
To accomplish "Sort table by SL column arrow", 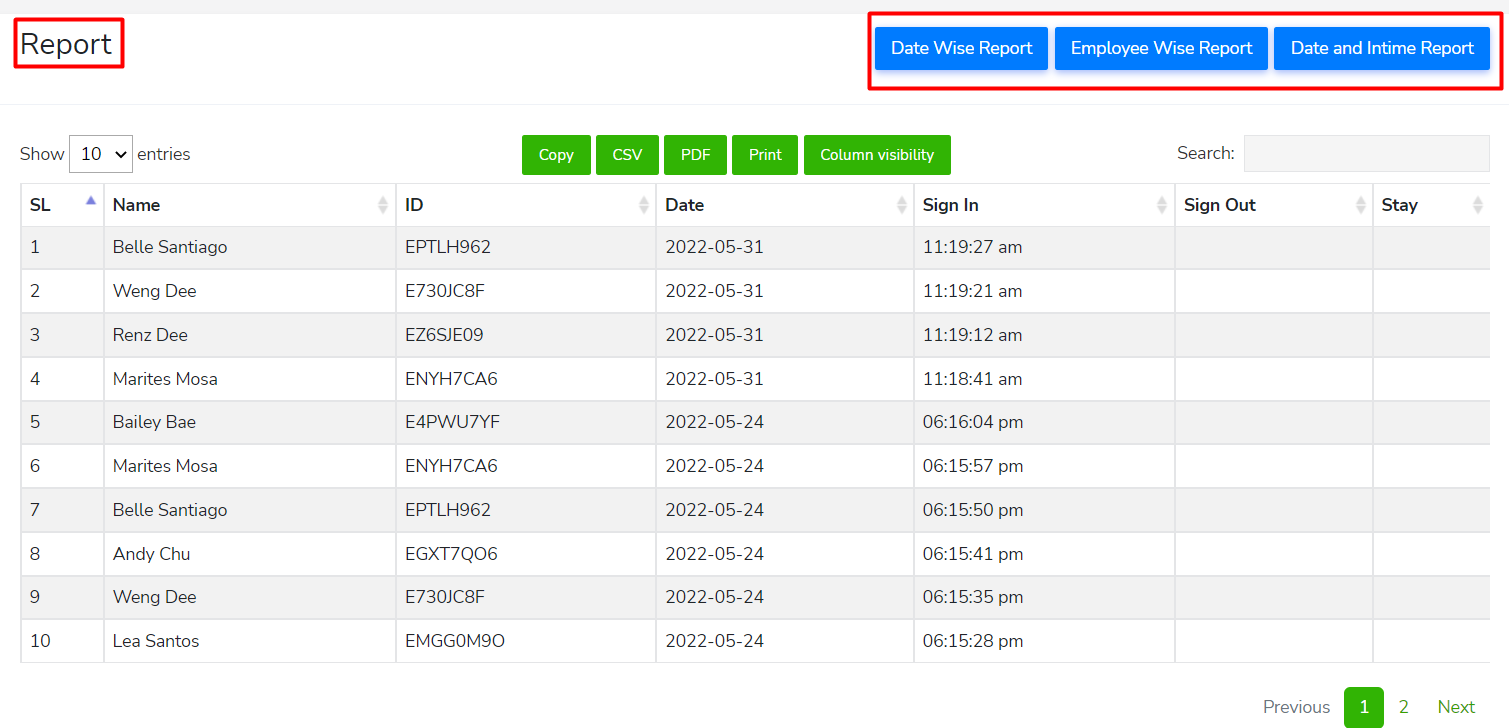I will click(x=91, y=202).
